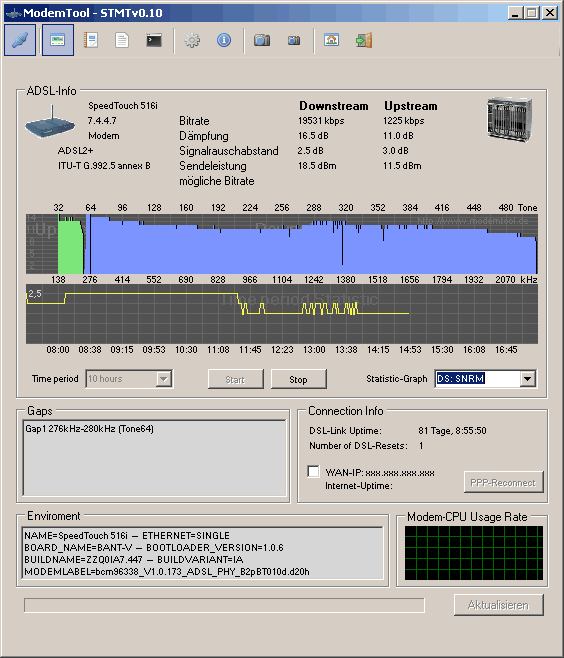Open the notebook log icon
The height and width of the screenshot is (658, 564).
pos(91,40)
